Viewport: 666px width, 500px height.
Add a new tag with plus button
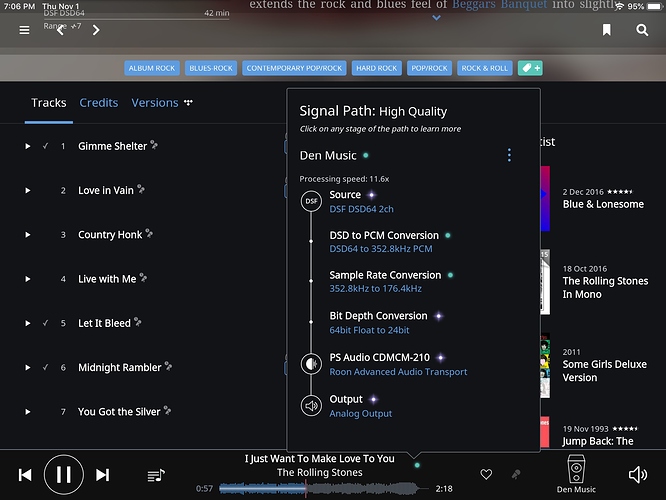[530, 68]
